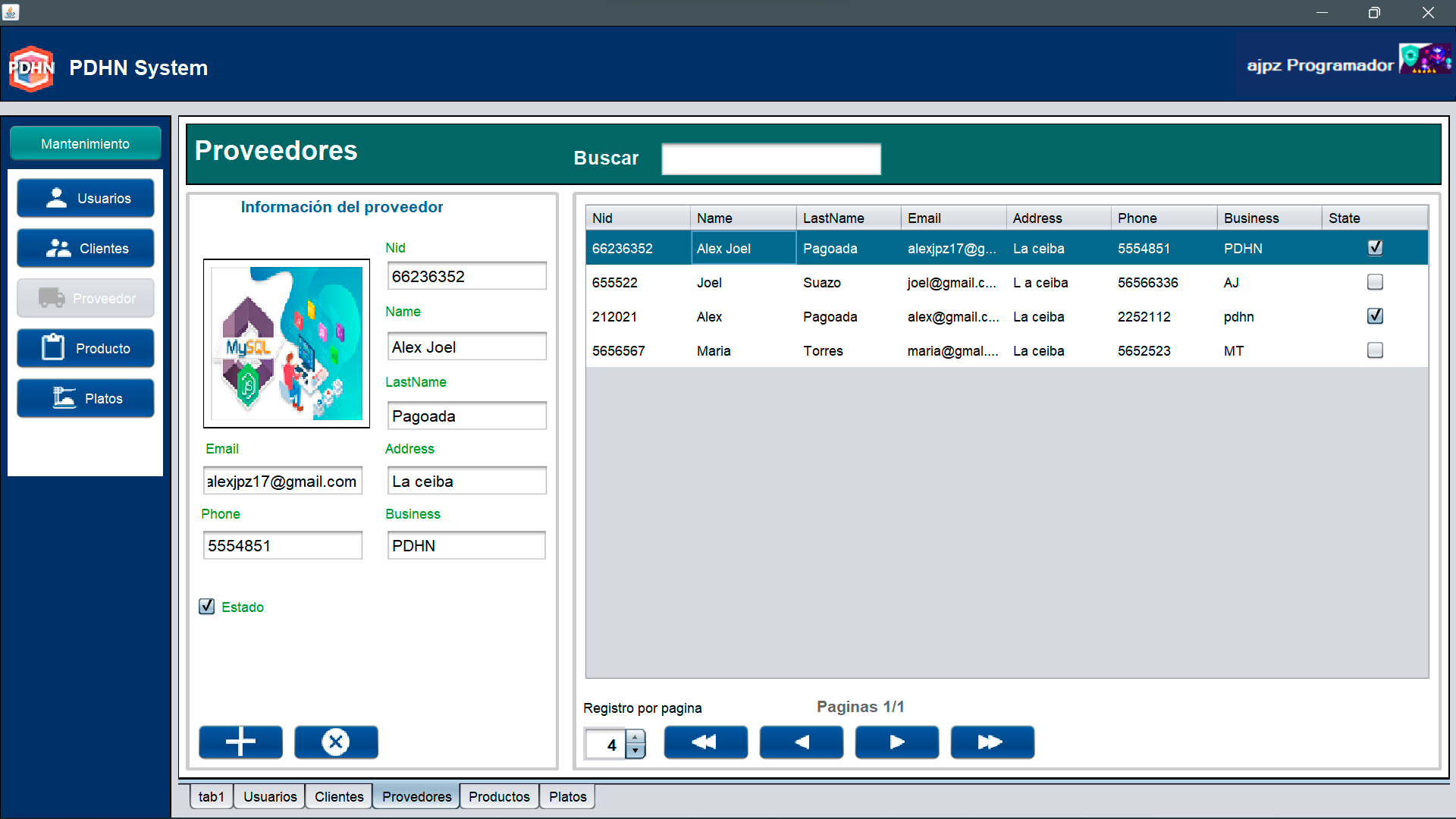Increase Registro por pagina with the up arrow
1456x819 pixels.
pyautogui.click(x=635, y=736)
